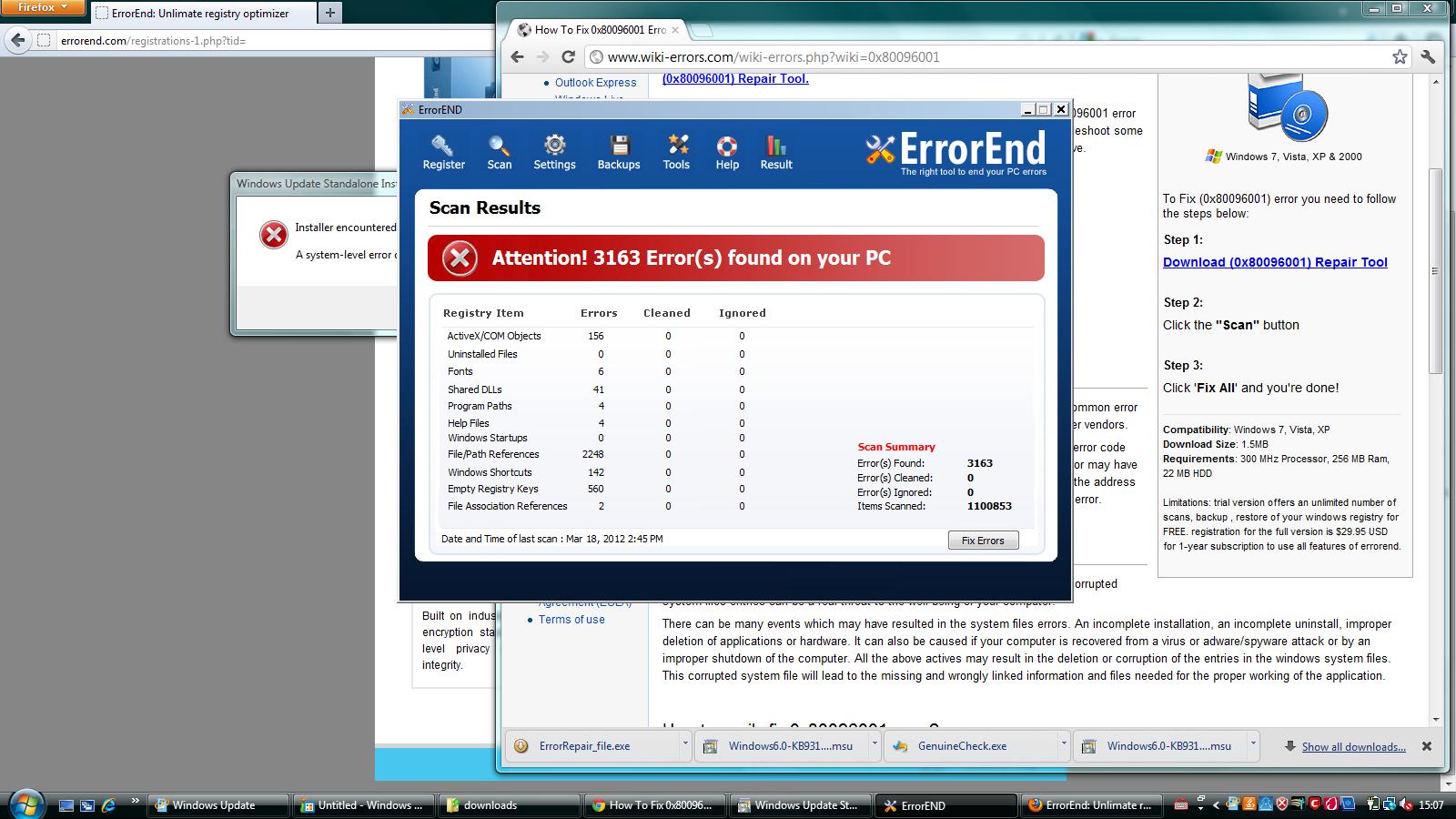
Task: Select ErrorEnd Unlimate registry optimizer Firefox tab
Action: (x=202, y=13)
